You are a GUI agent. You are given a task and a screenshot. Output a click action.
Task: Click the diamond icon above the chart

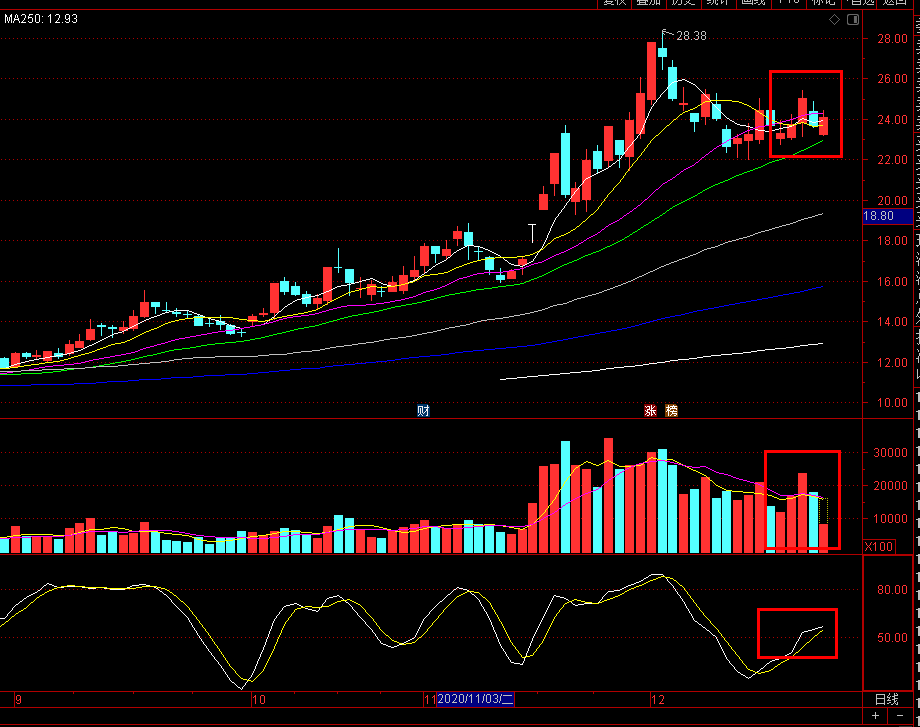click(834, 20)
